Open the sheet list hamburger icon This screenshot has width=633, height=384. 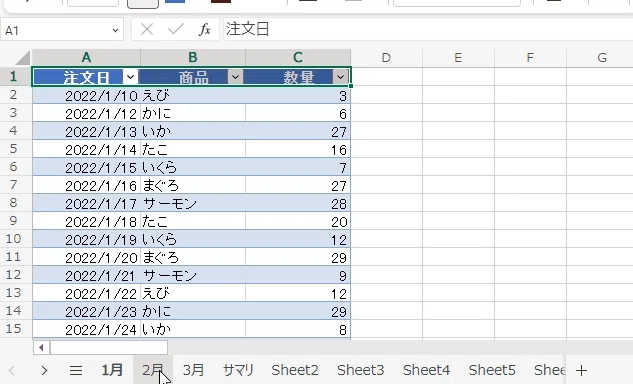76,370
